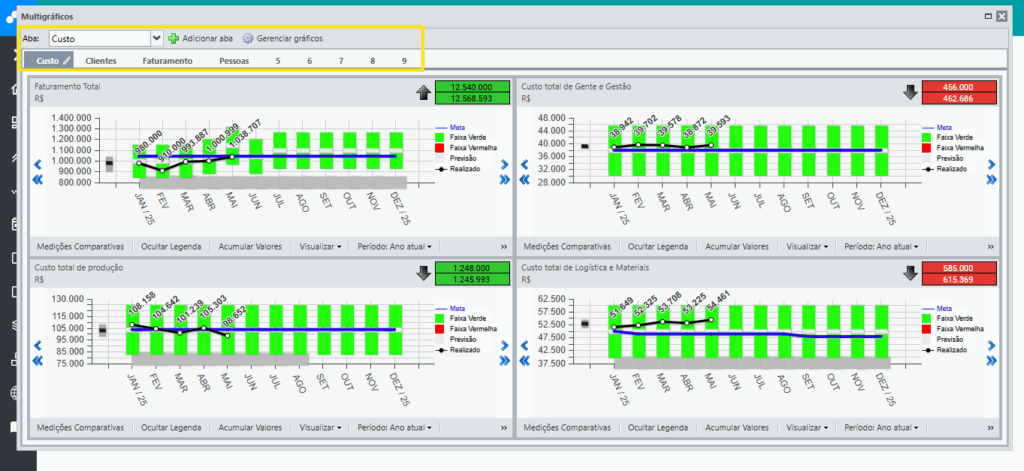This screenshot has height=471, width=1024.
Task: Switch to the Pessoas tab
Action: pos(234,61)
